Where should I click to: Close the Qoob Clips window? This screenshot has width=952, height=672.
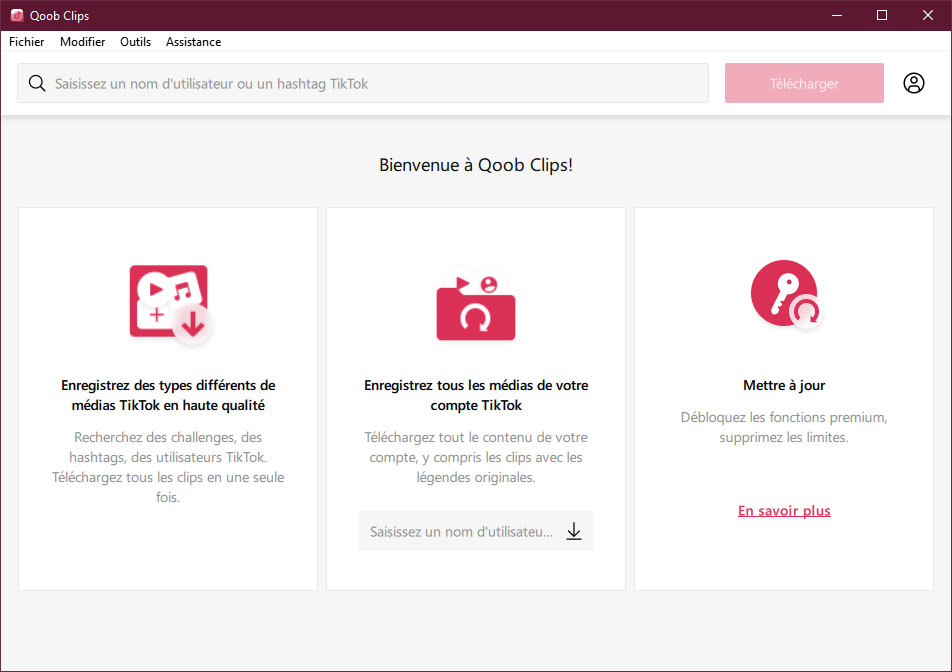(928, 15)
